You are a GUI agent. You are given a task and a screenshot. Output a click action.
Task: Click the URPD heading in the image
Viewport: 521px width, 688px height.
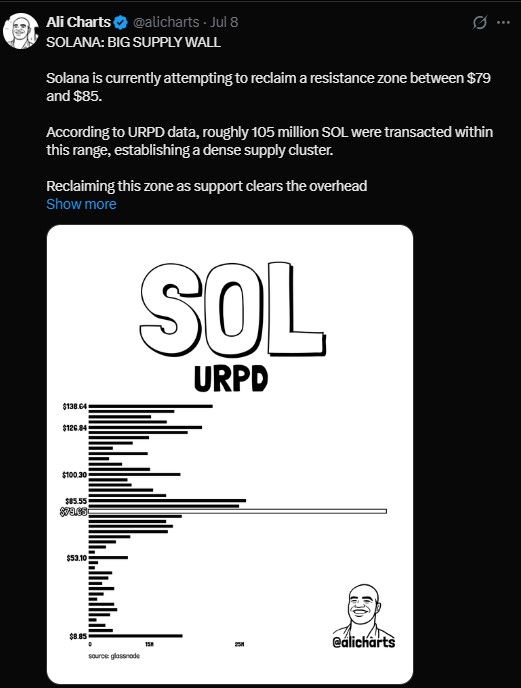[231, 378]
